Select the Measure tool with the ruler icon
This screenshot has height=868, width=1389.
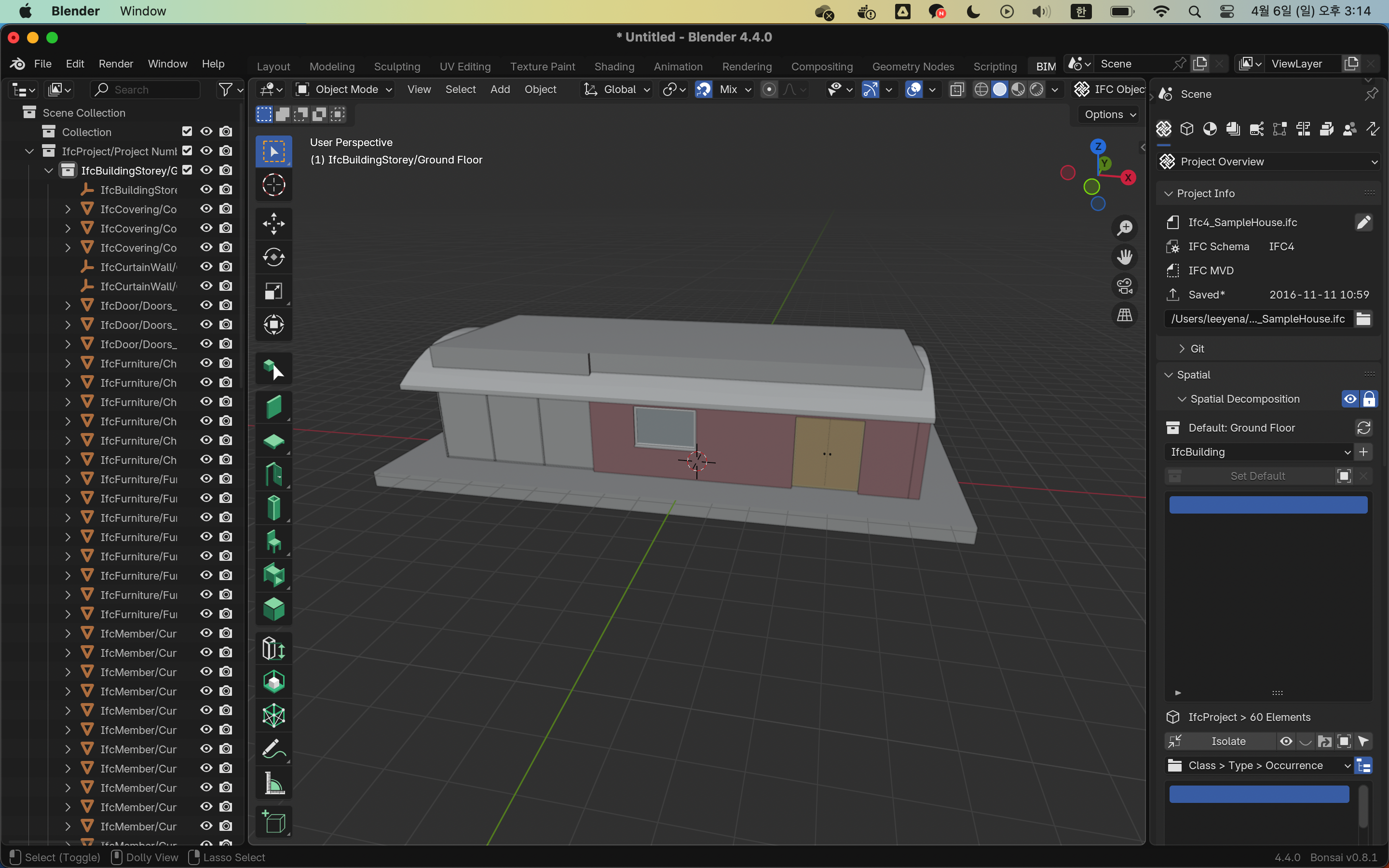(x=274, y=783)
